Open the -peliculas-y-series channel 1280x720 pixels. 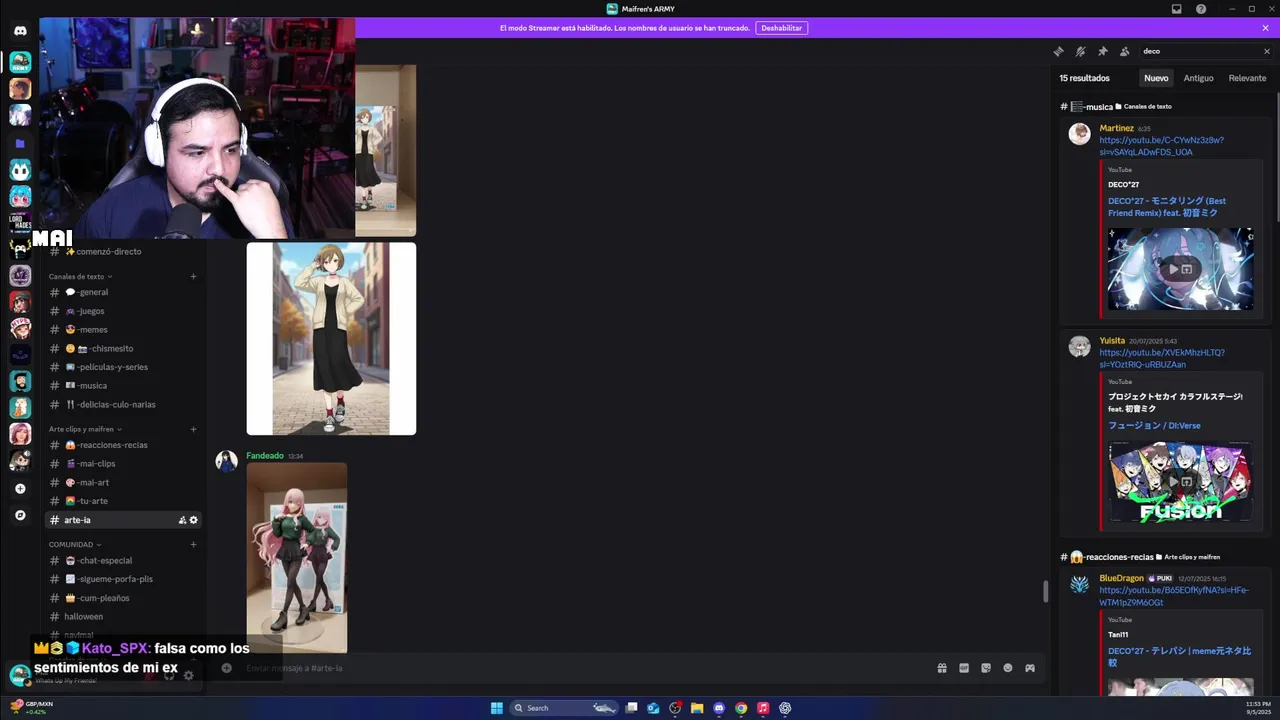(x=124, y=367)
